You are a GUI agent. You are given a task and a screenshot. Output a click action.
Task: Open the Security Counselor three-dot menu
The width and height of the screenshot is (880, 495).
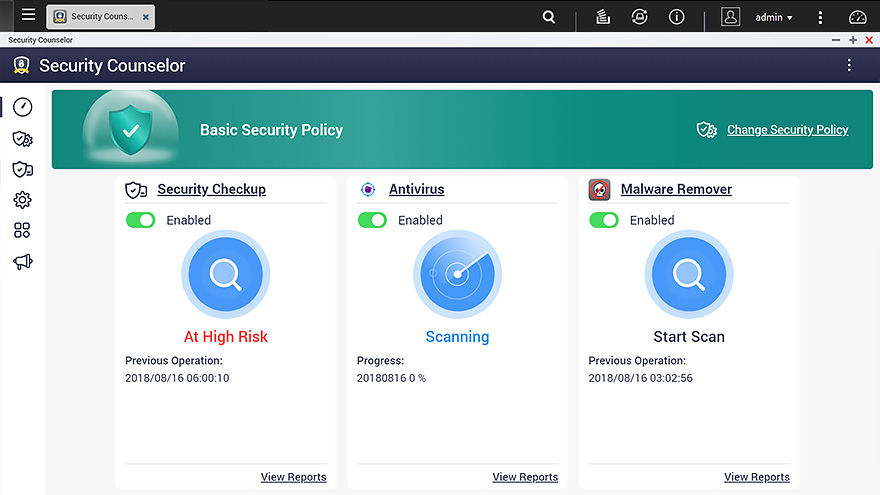point(849,65)
